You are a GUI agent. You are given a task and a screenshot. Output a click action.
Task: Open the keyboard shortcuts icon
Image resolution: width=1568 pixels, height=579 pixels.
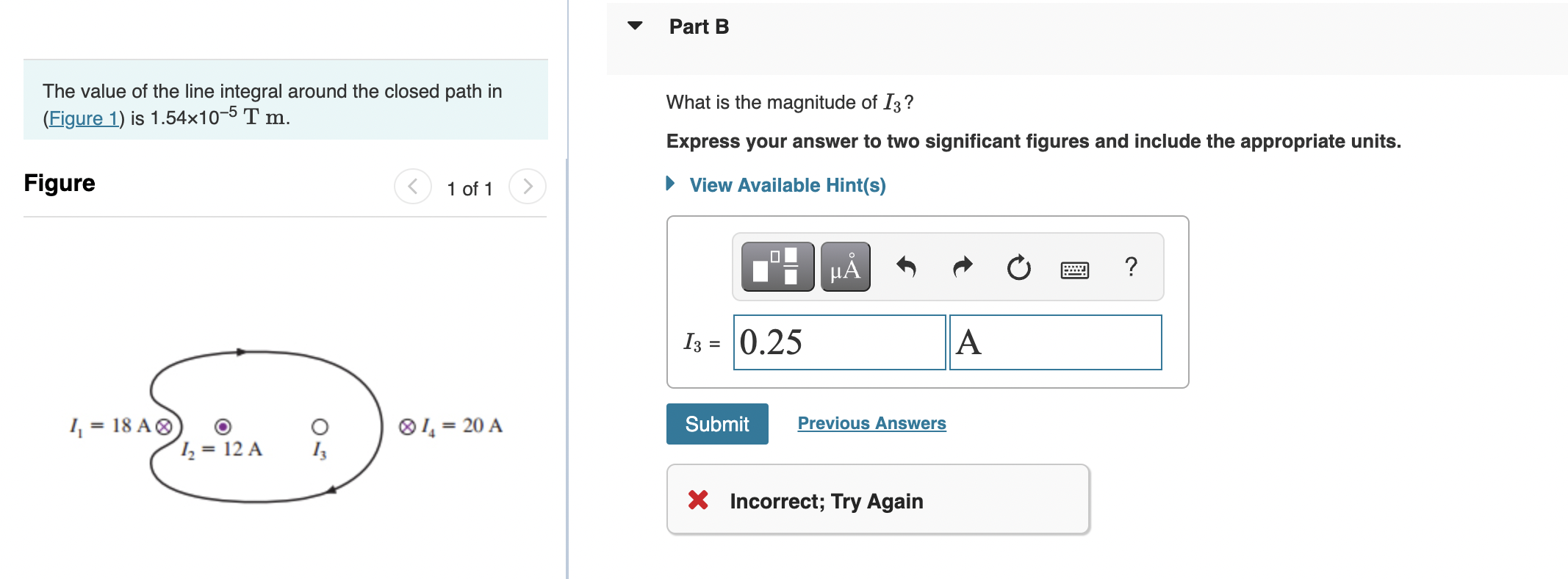[x=1075, y=270]
